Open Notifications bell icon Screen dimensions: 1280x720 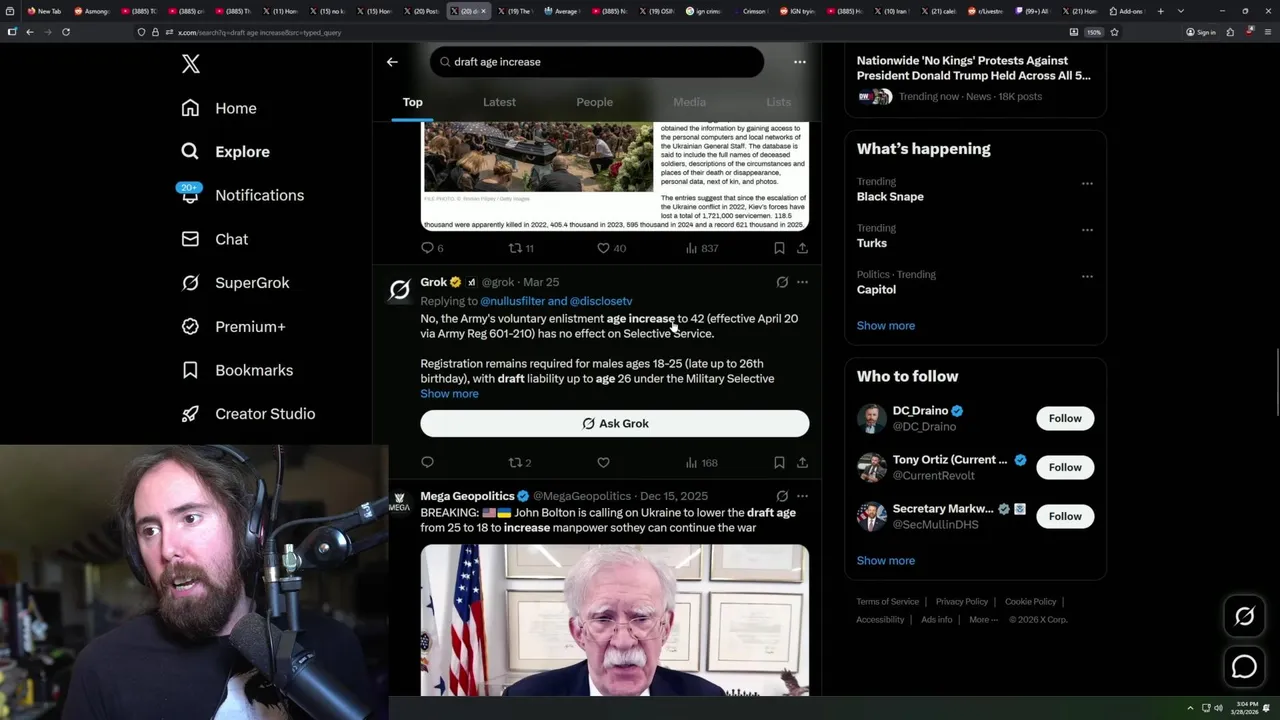pyautogui.click(x=190, y=195)
